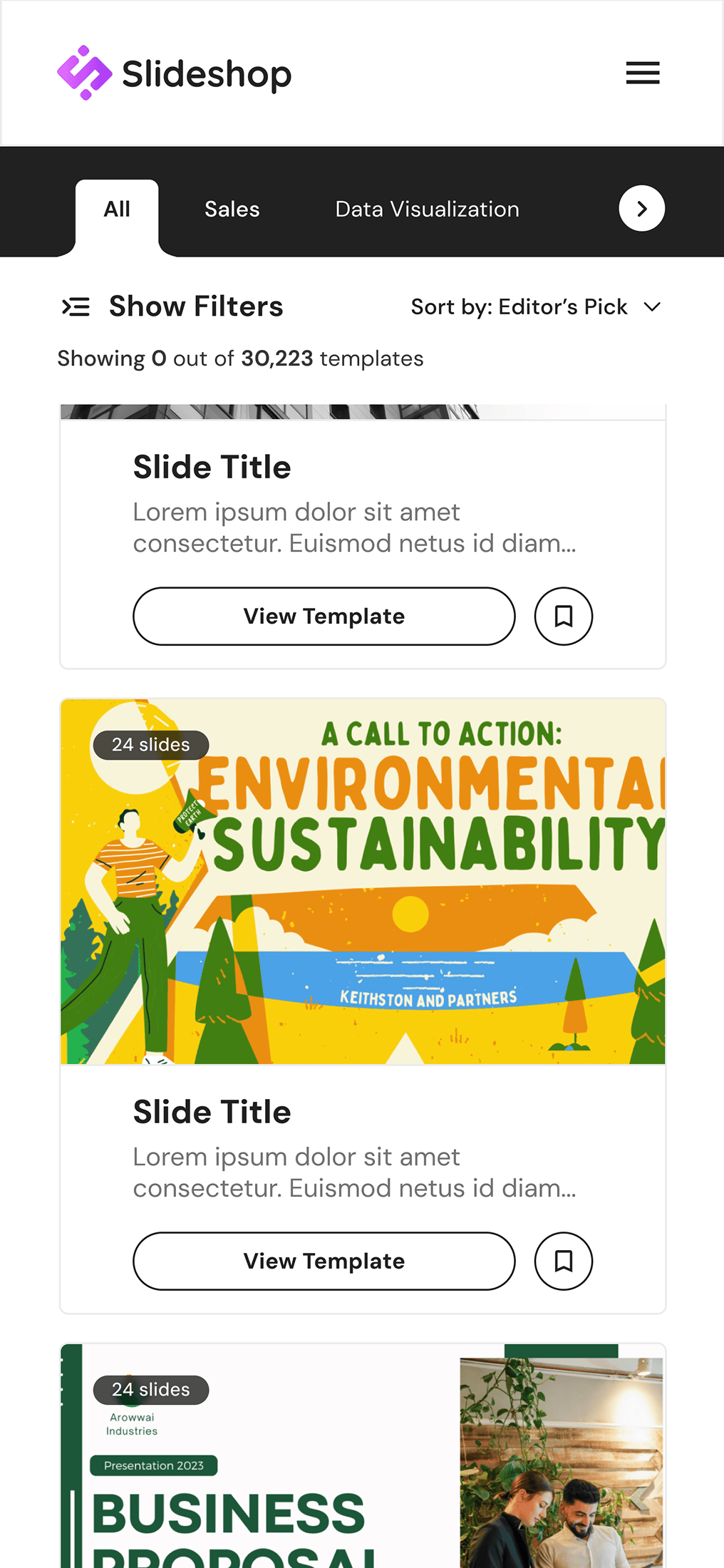Expand the Show Filters panel
The height and width of the screenshot is (1568, 724).
(172, 306)
